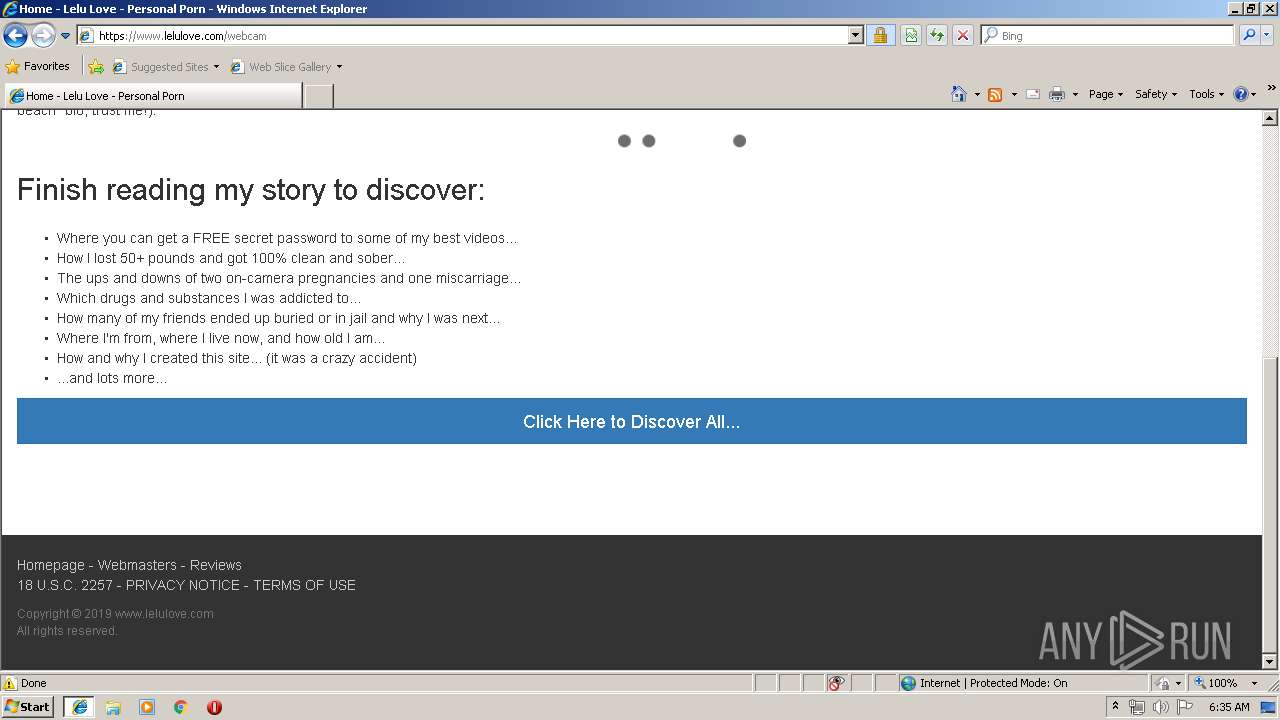Click the red Opera taskbar icon

[214, 707]
